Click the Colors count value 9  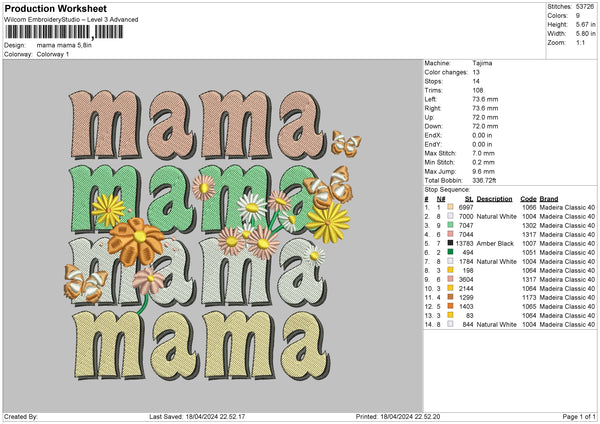[x=578, y=16]
